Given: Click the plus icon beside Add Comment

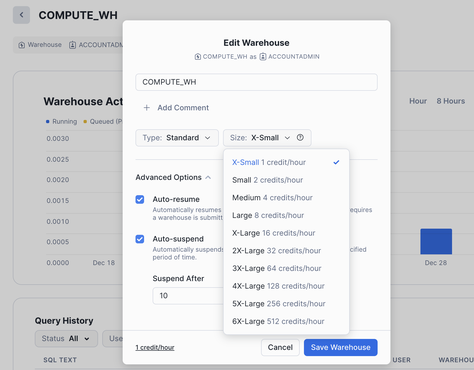Looking at the screenshot, I should point(146,108).
